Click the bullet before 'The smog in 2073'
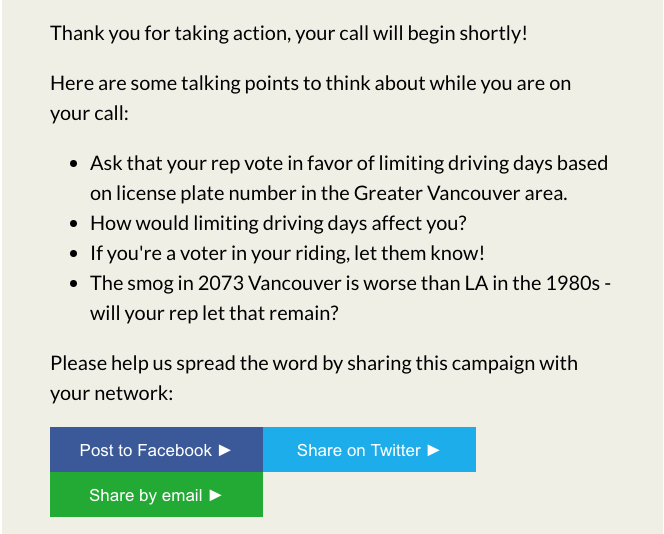664x534 pixels. tap(74, 284)
